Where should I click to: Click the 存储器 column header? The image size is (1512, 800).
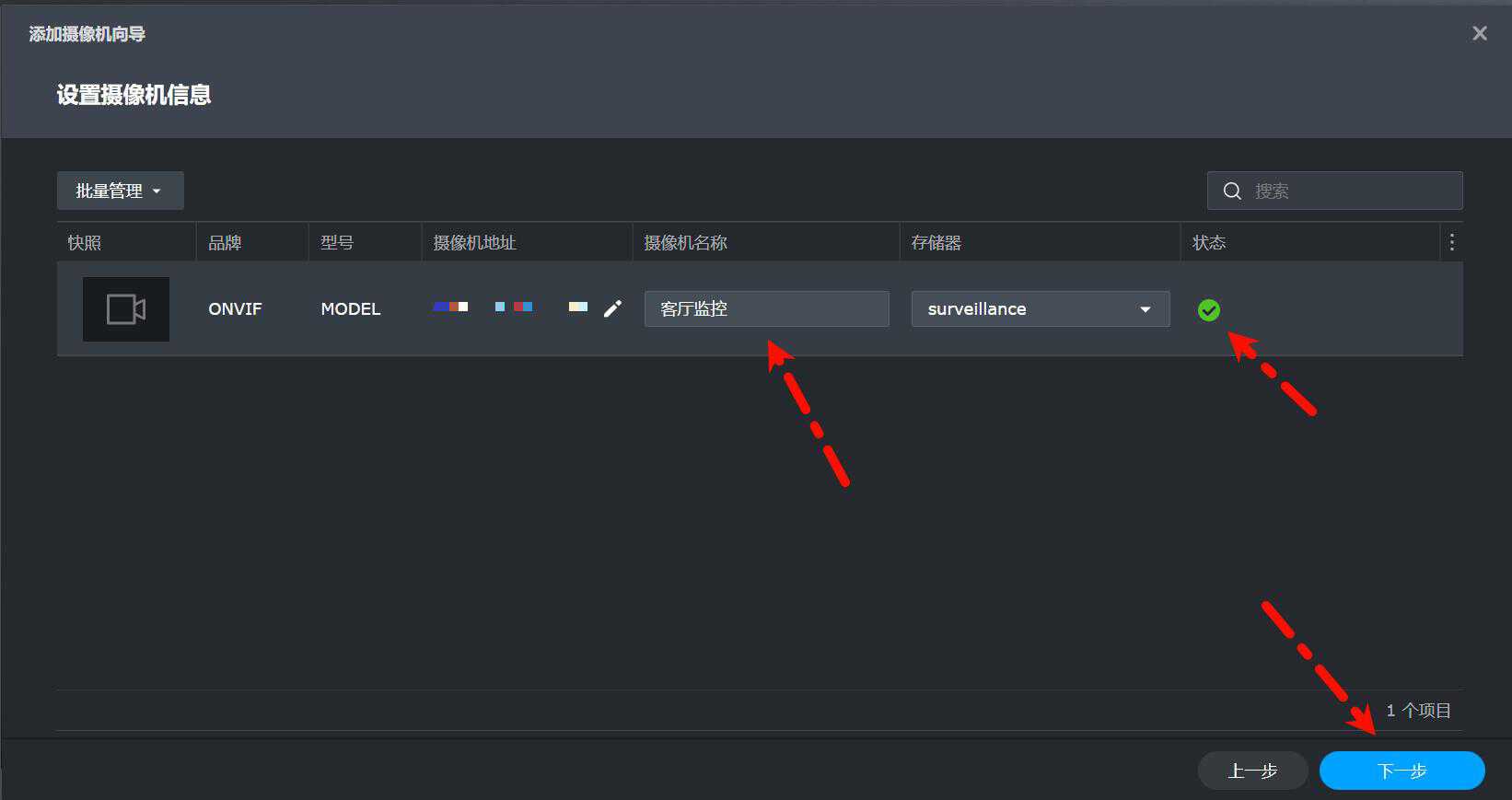pyautogui.click(x=936, y=243)
